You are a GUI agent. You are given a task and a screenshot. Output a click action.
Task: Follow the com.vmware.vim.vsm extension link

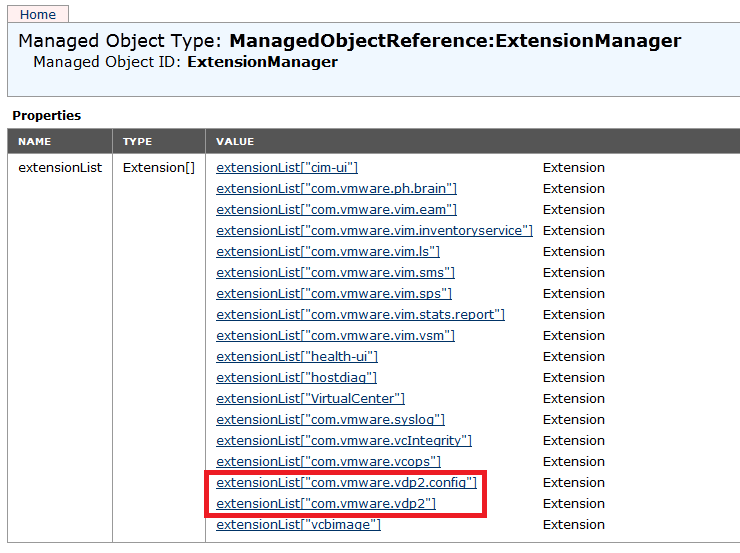335,336
